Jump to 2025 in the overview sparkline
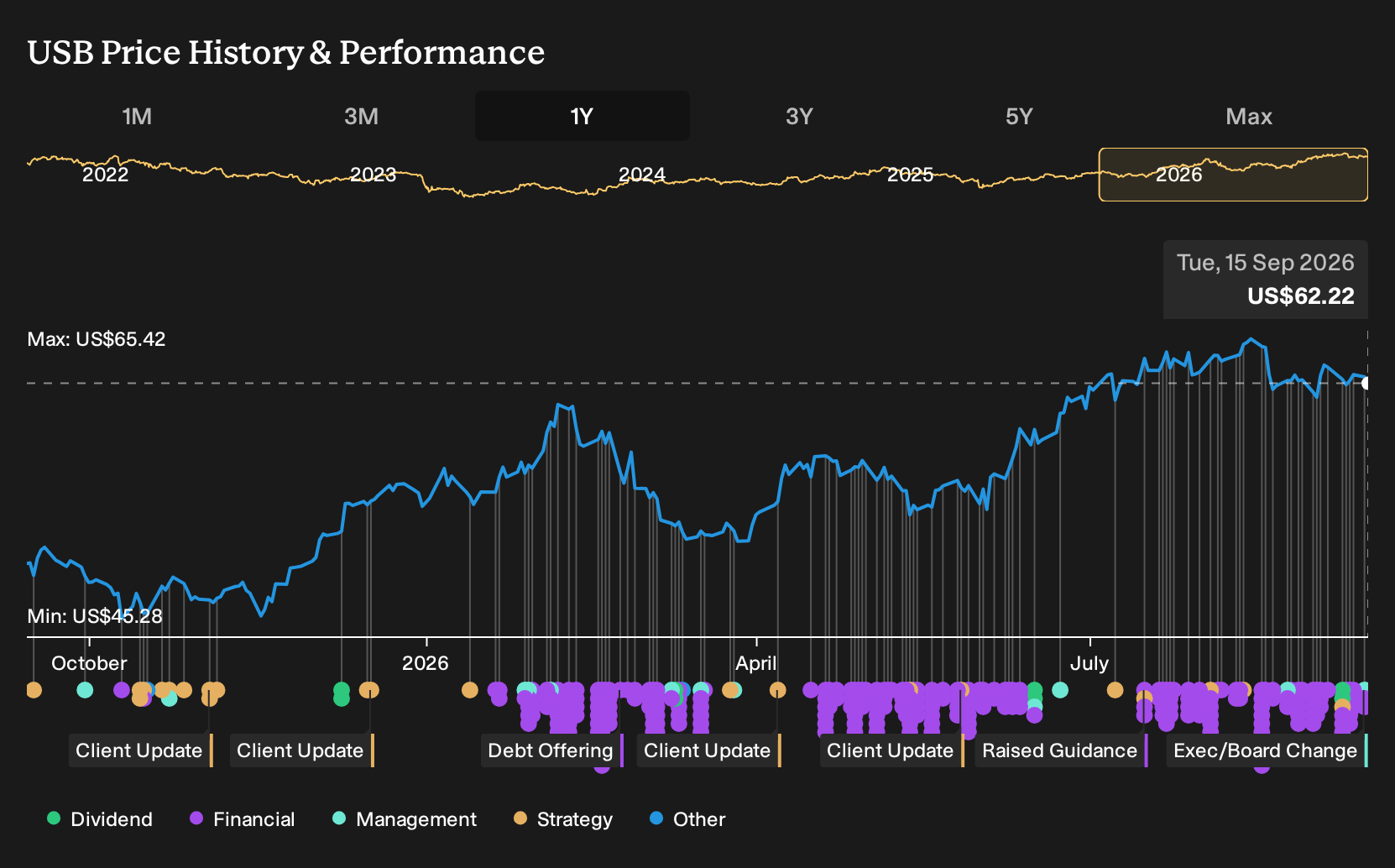This screenshot has height=868, width=1395. (910, 175)
